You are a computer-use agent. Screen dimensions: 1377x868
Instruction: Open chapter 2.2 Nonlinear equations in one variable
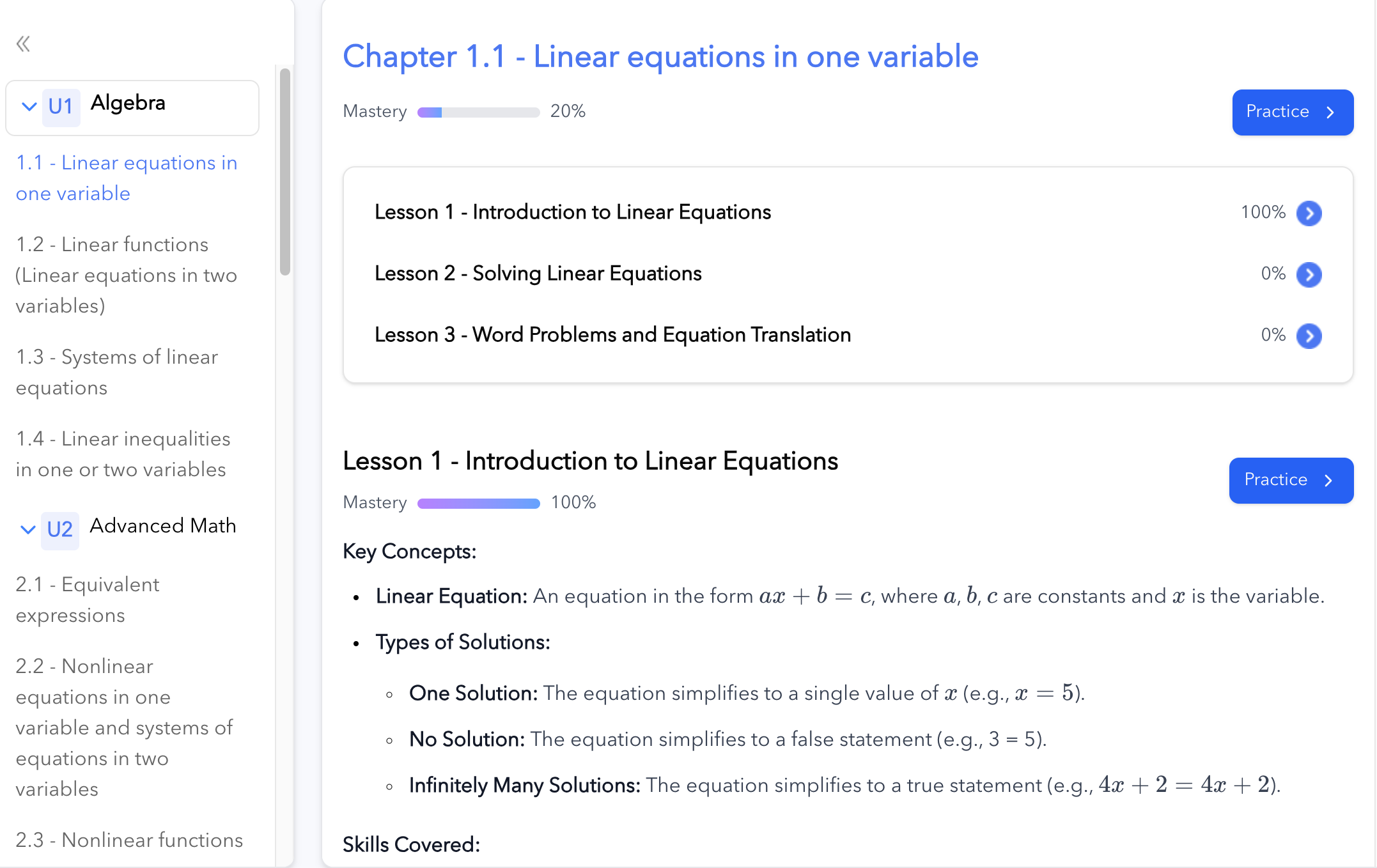125,728
